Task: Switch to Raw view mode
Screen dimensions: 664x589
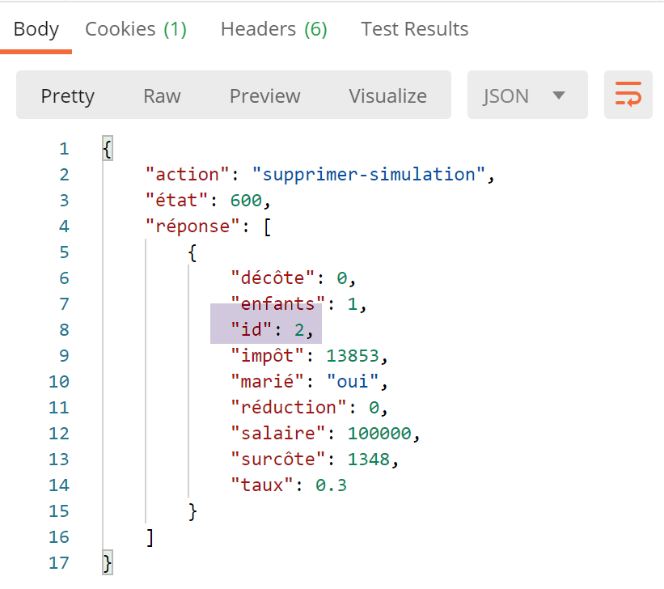Action: point(162,96)
